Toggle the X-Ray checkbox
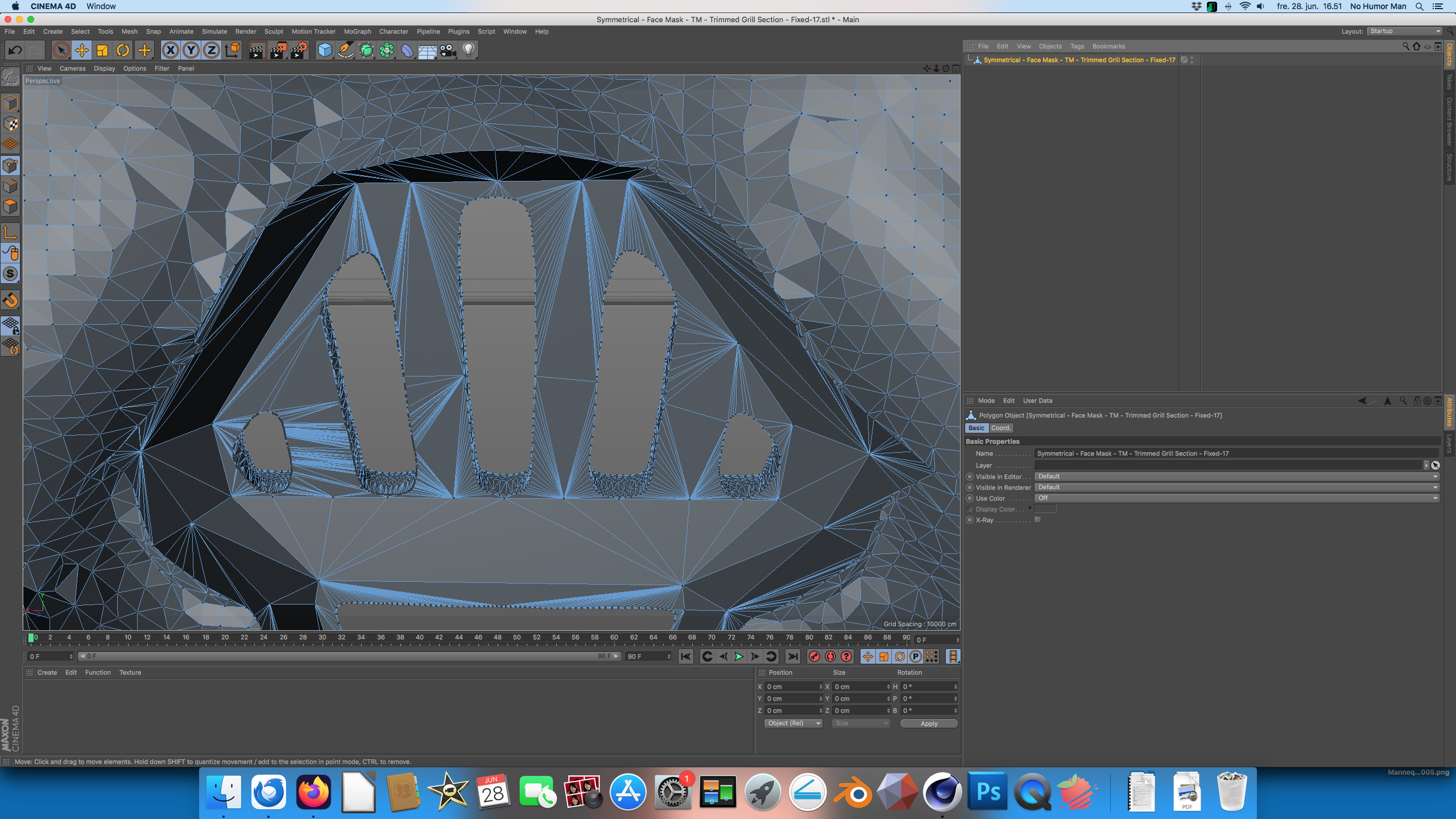Screen dimensions: 1456x819 coord(1037,520)
